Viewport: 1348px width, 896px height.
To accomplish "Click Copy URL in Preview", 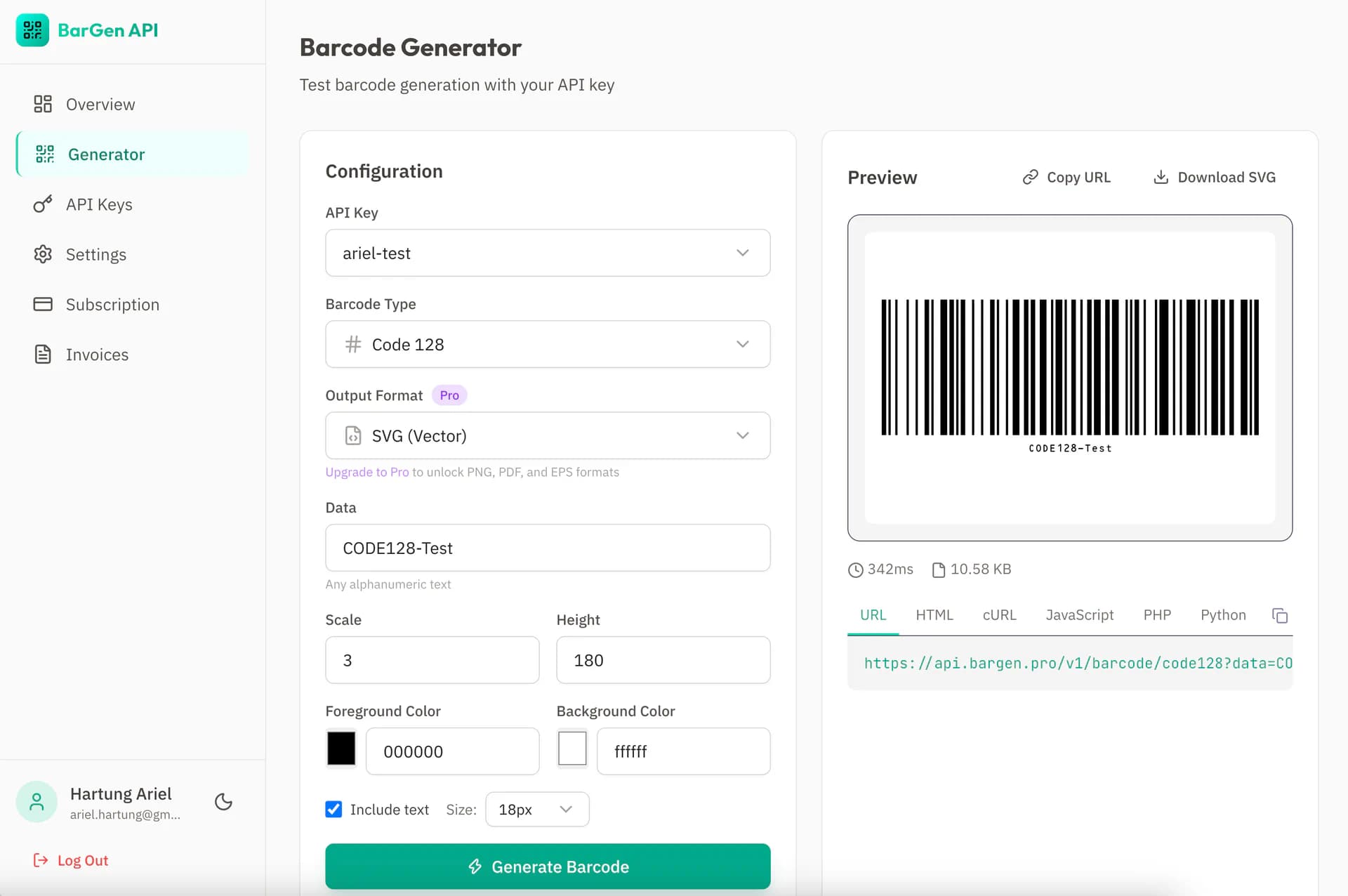I will coord(1066,177).
